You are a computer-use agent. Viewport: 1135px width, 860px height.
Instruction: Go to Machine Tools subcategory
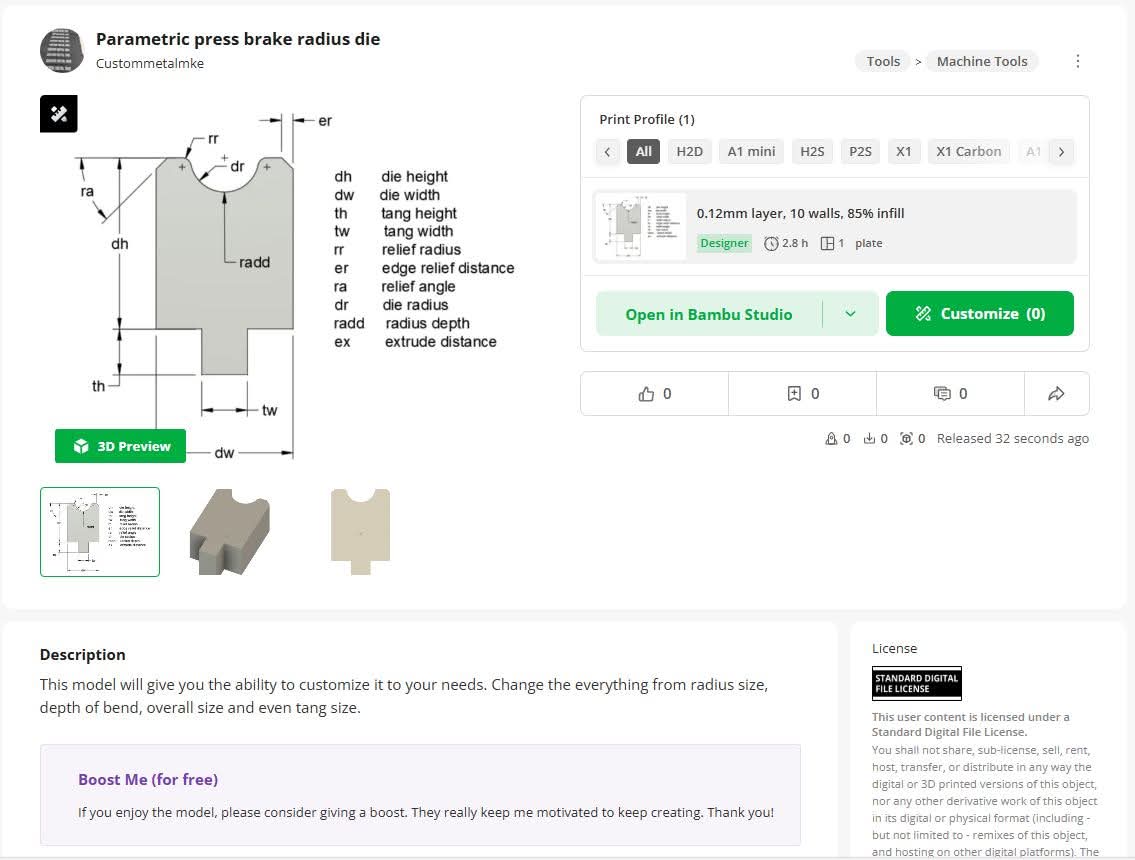pyautogui.click(x=981, y=61)
